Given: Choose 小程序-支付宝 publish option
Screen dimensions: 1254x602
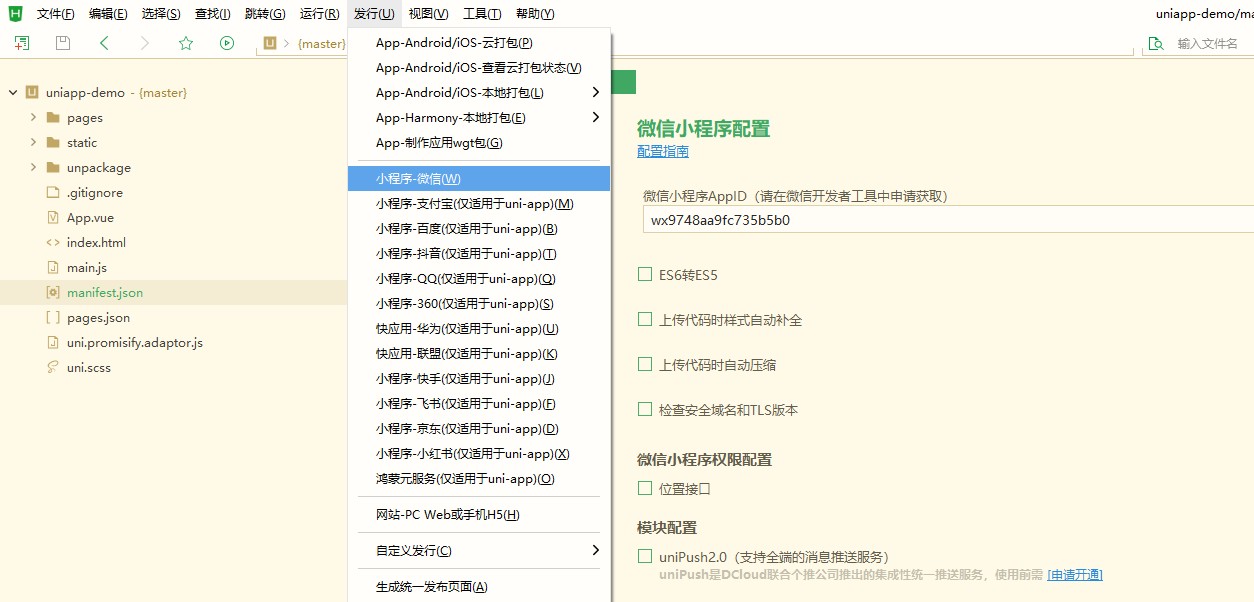Looking at the screenshot, I should pos(479,204).
